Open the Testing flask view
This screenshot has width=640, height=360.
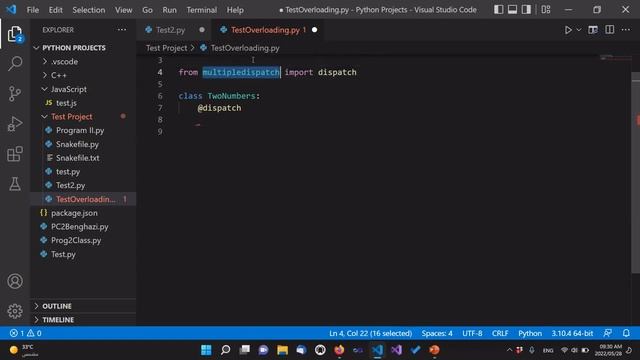coord(15,184)
